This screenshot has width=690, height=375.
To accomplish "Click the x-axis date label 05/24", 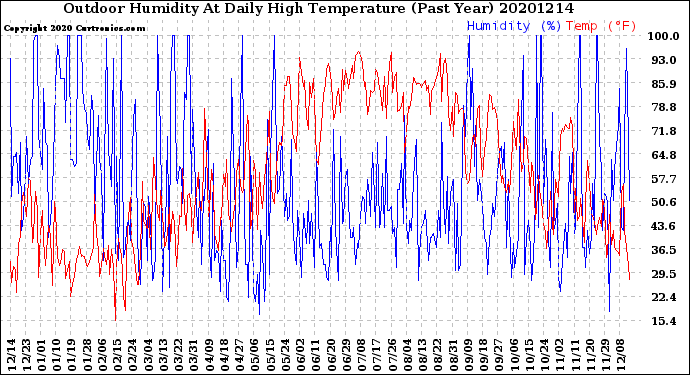I will pyautogui.click(x=285, y=355).
